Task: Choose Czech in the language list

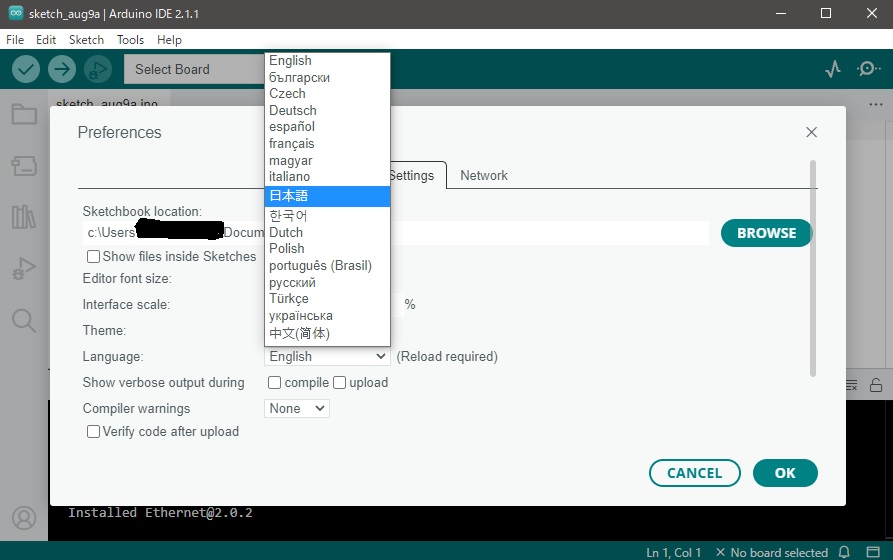Action: 327,93
